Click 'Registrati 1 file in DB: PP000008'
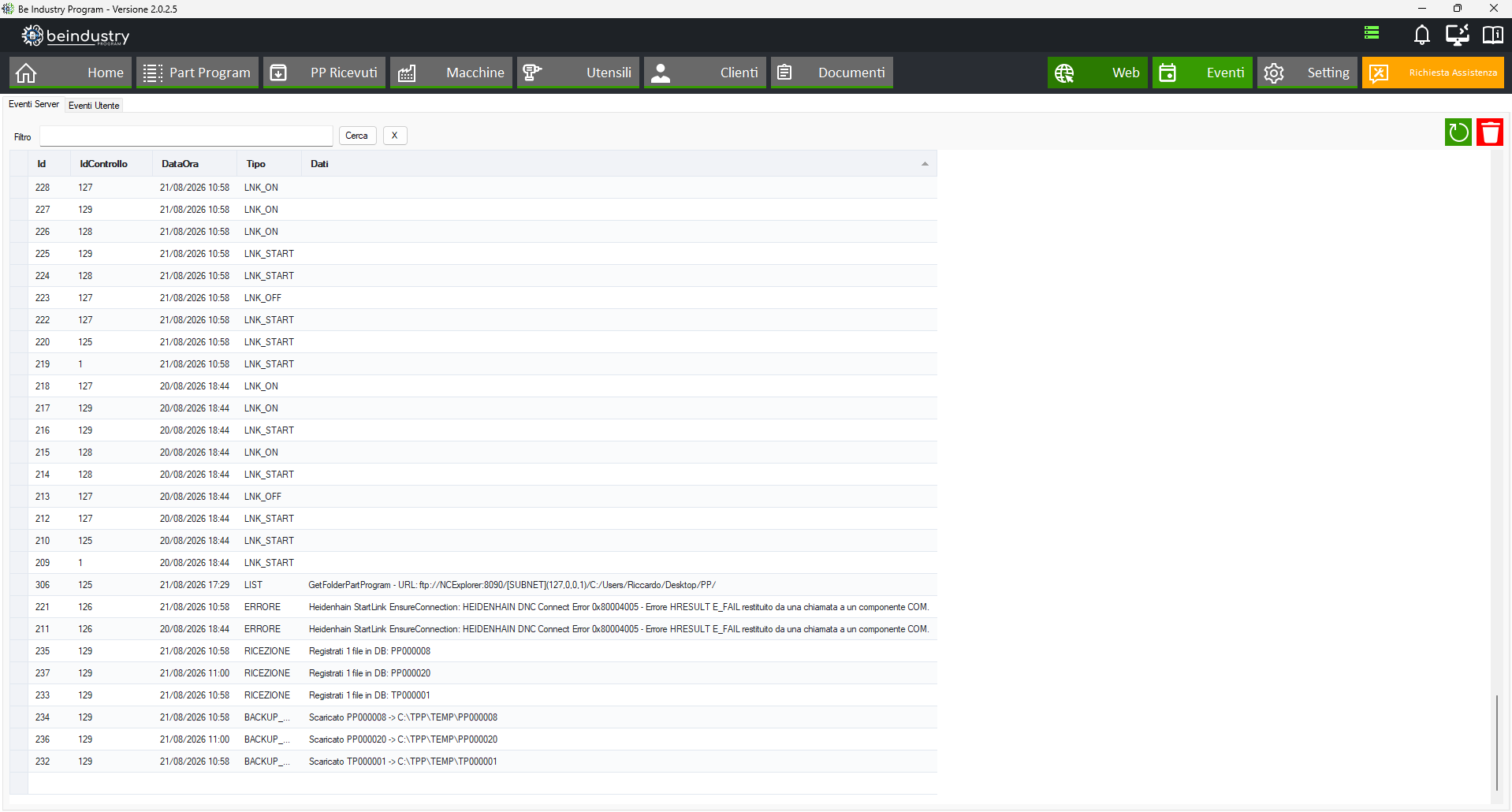 (x=370, y=651)
